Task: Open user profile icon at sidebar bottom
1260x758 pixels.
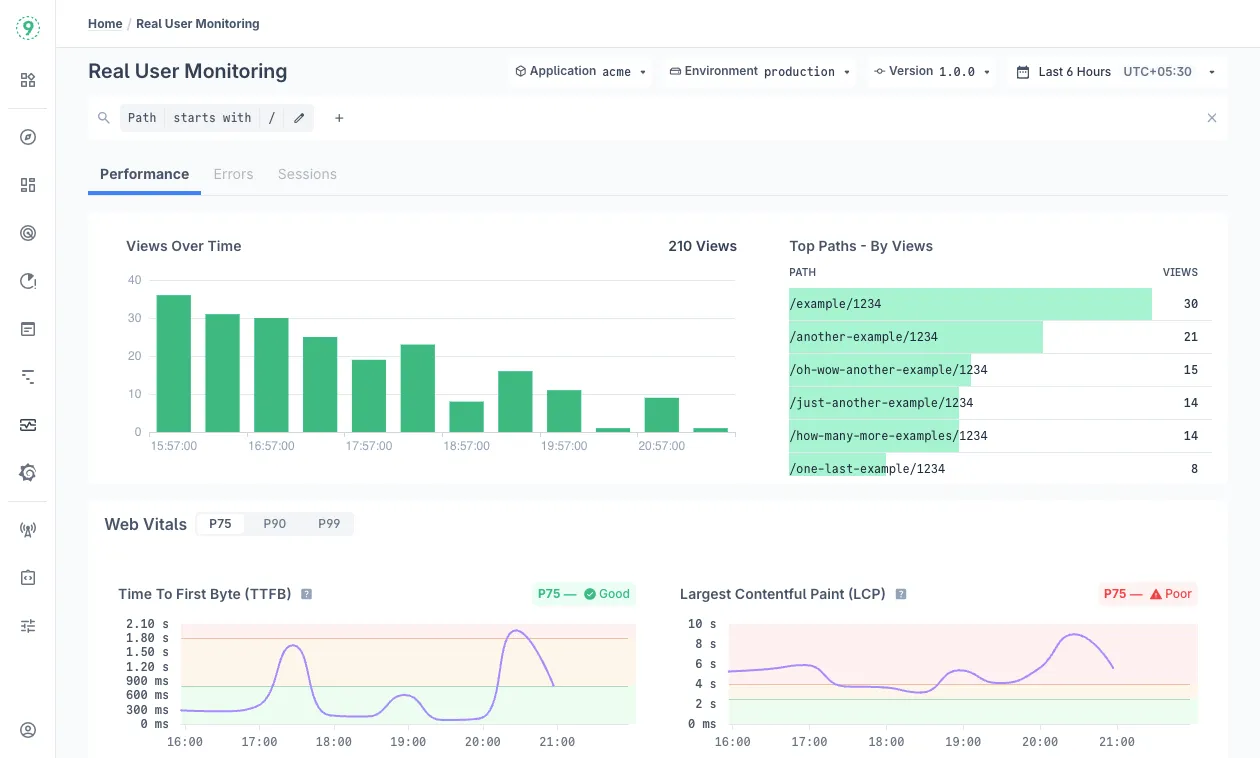Action: [28, 730]
